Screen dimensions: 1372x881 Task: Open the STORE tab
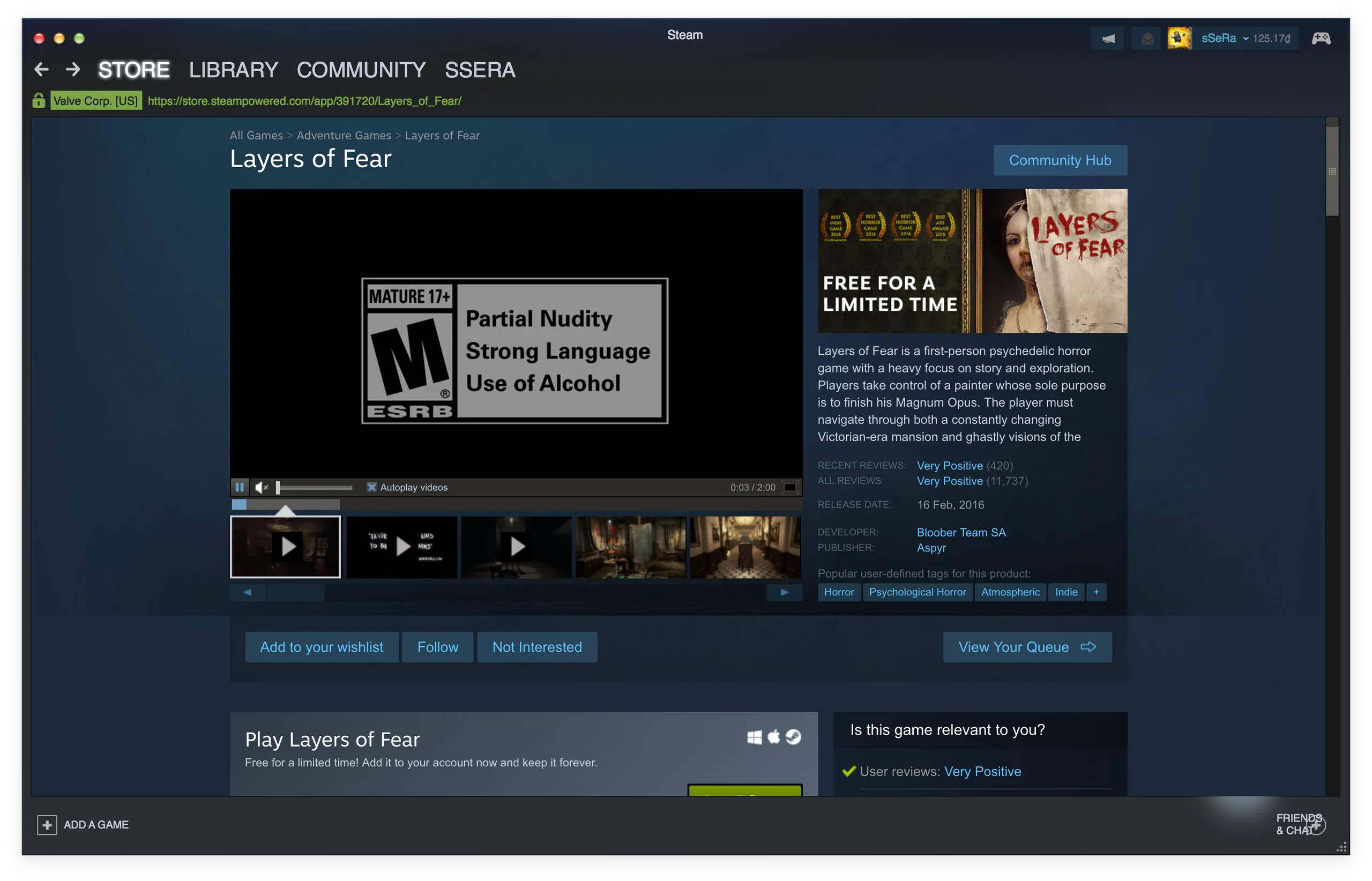[134, 70]
